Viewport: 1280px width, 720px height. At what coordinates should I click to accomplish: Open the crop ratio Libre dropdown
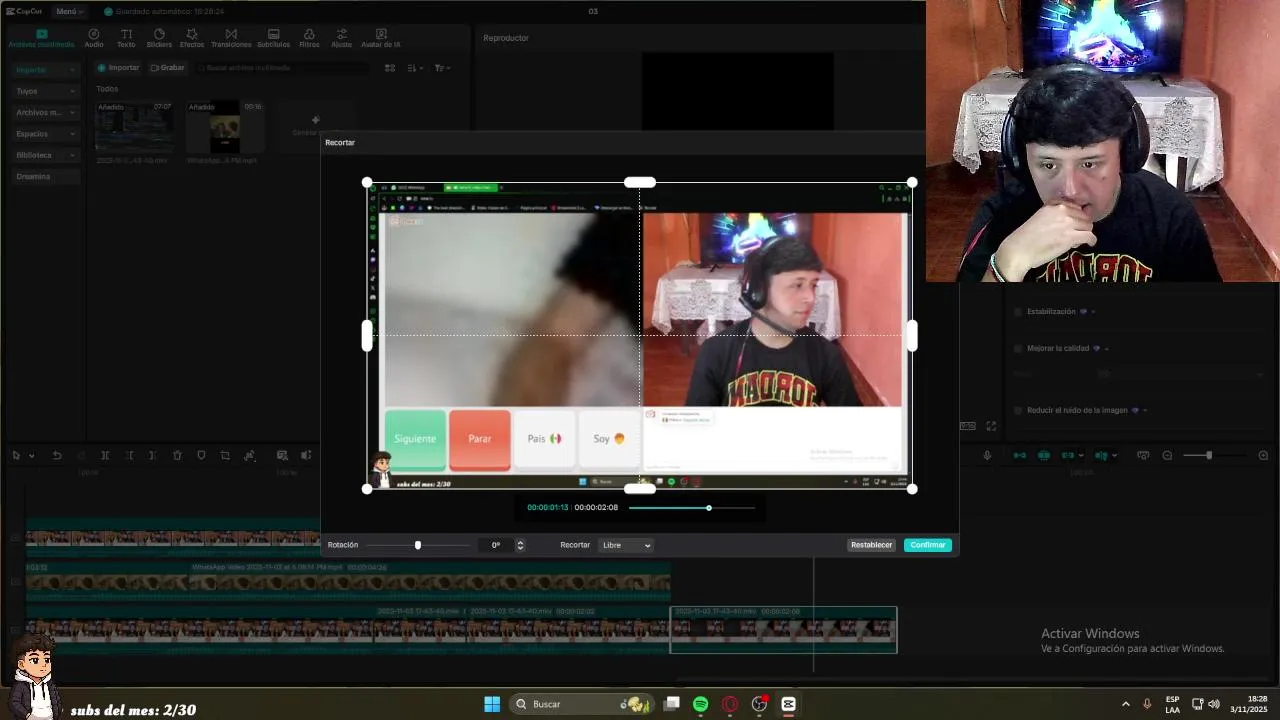point(626,545)
